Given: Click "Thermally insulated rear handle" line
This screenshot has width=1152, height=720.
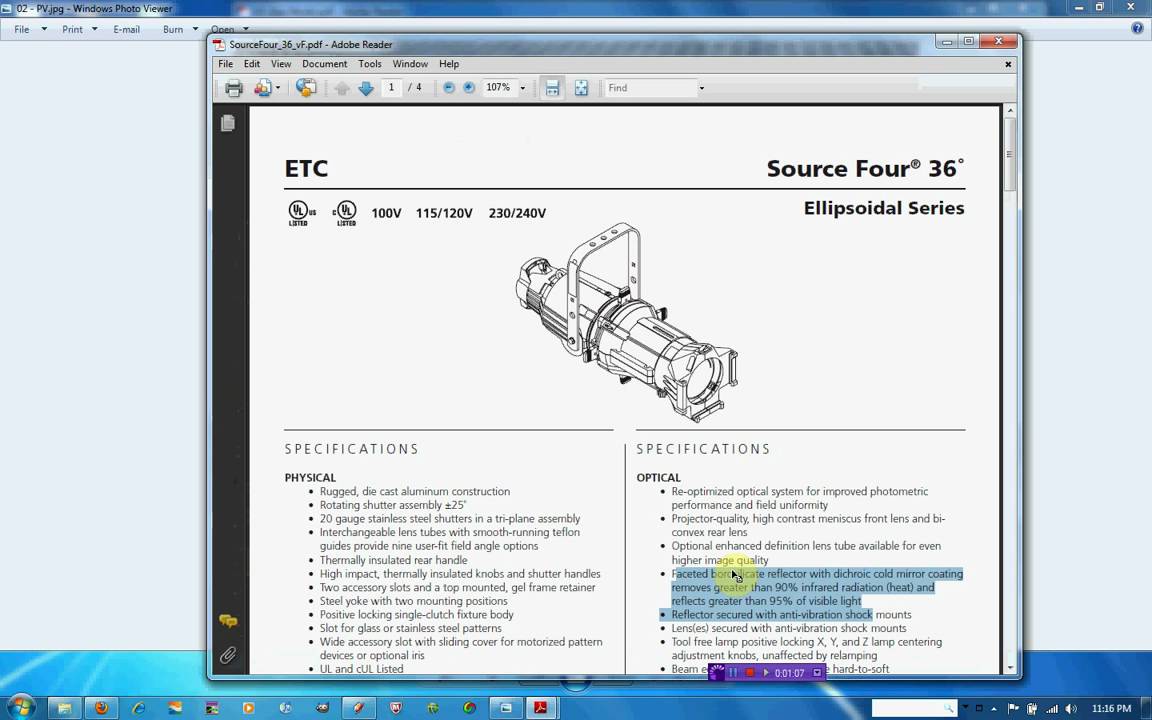Looking at the screenshot, I should (393, 560).
